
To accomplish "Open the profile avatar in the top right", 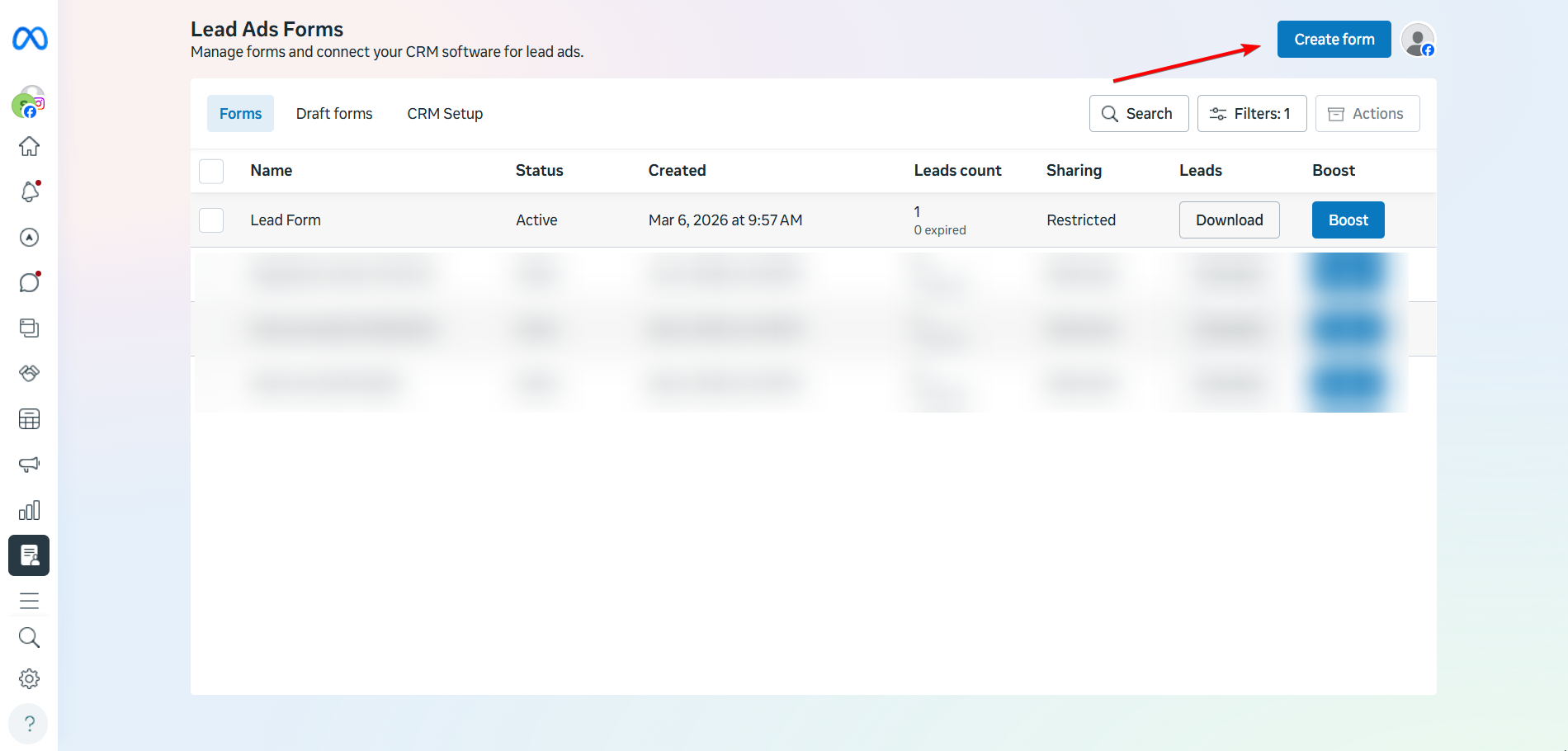I will 1416,39.
